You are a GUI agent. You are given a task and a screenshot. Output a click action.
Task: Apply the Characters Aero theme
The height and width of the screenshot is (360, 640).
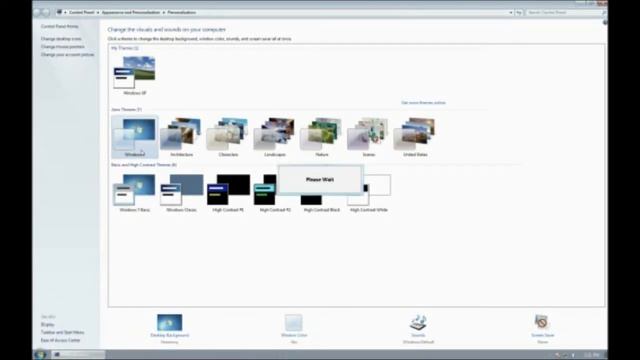point(228,137)
